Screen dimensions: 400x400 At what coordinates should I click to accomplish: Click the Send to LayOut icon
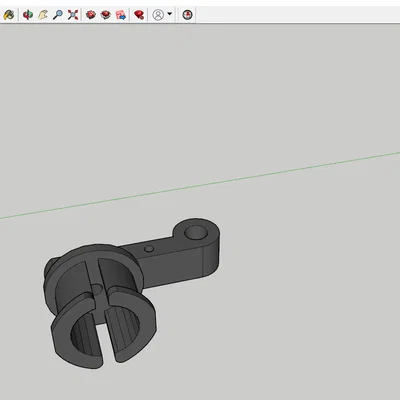(121, 15)
